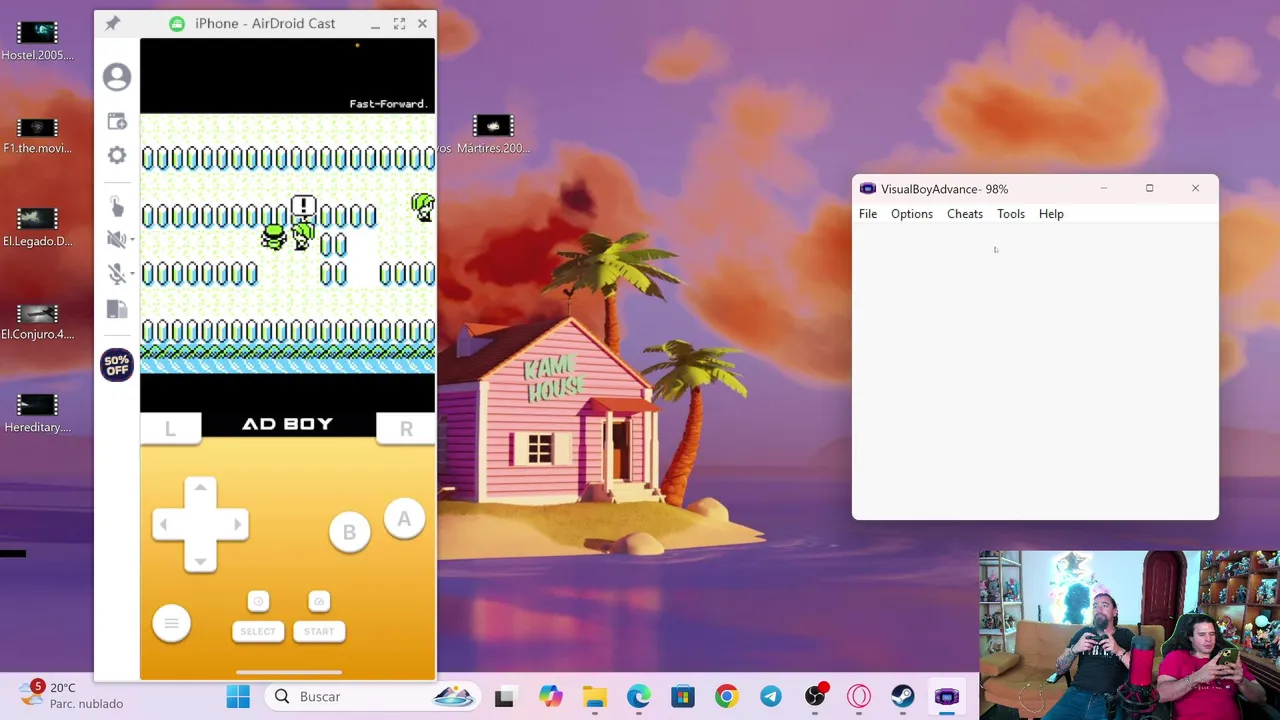Select the El.Conjuro.4 video file on desktop
Image resolution: width=1280 pixels, height=720 pixels.
pyautogui.click(x=37, y=321)
